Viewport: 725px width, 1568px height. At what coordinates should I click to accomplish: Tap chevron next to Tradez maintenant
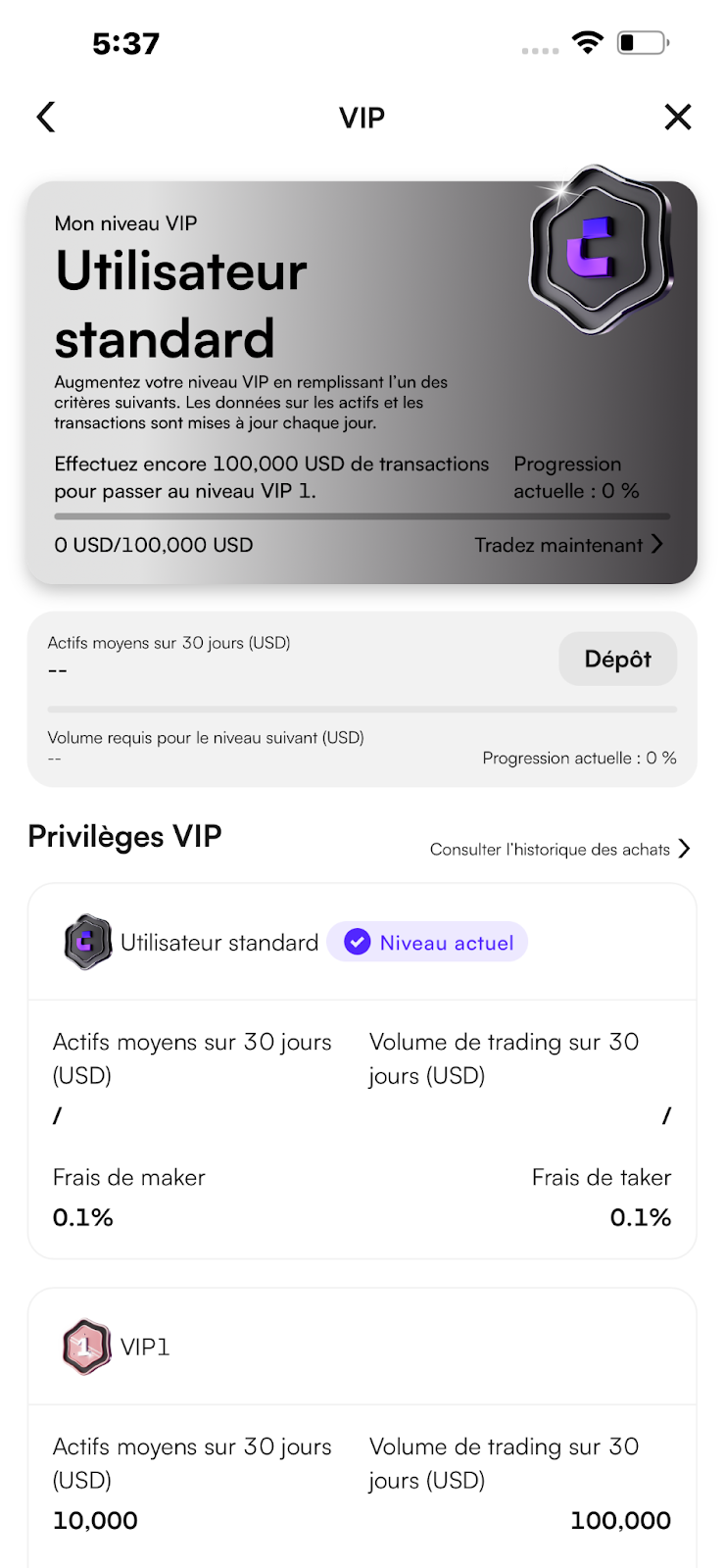(x=657, y=544)
